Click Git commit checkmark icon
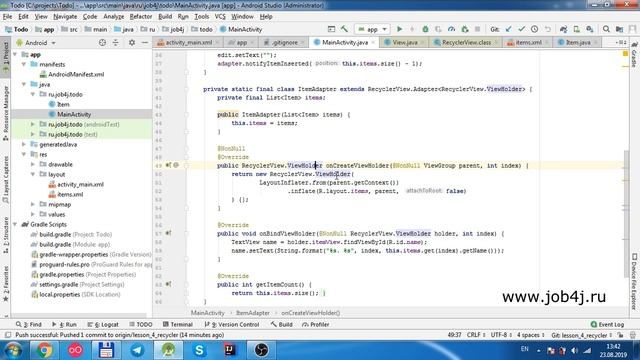The height and width of the screenshot is (360, 640). point(522,29)
